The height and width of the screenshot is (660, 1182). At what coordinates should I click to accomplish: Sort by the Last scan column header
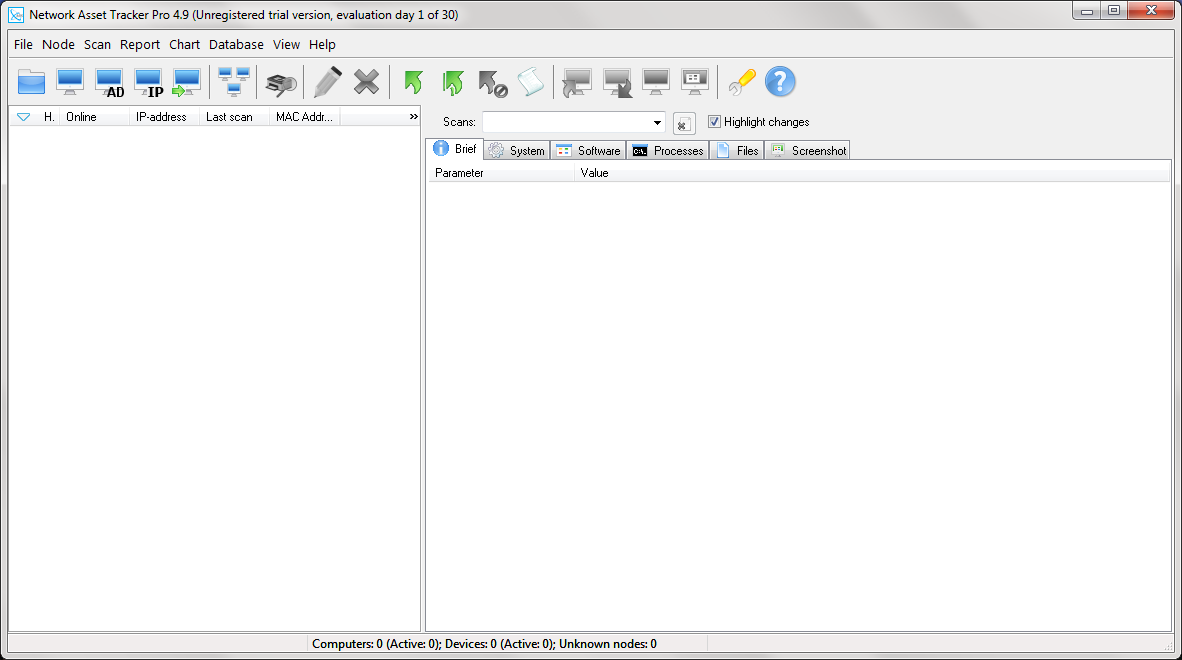click(234, 117)
